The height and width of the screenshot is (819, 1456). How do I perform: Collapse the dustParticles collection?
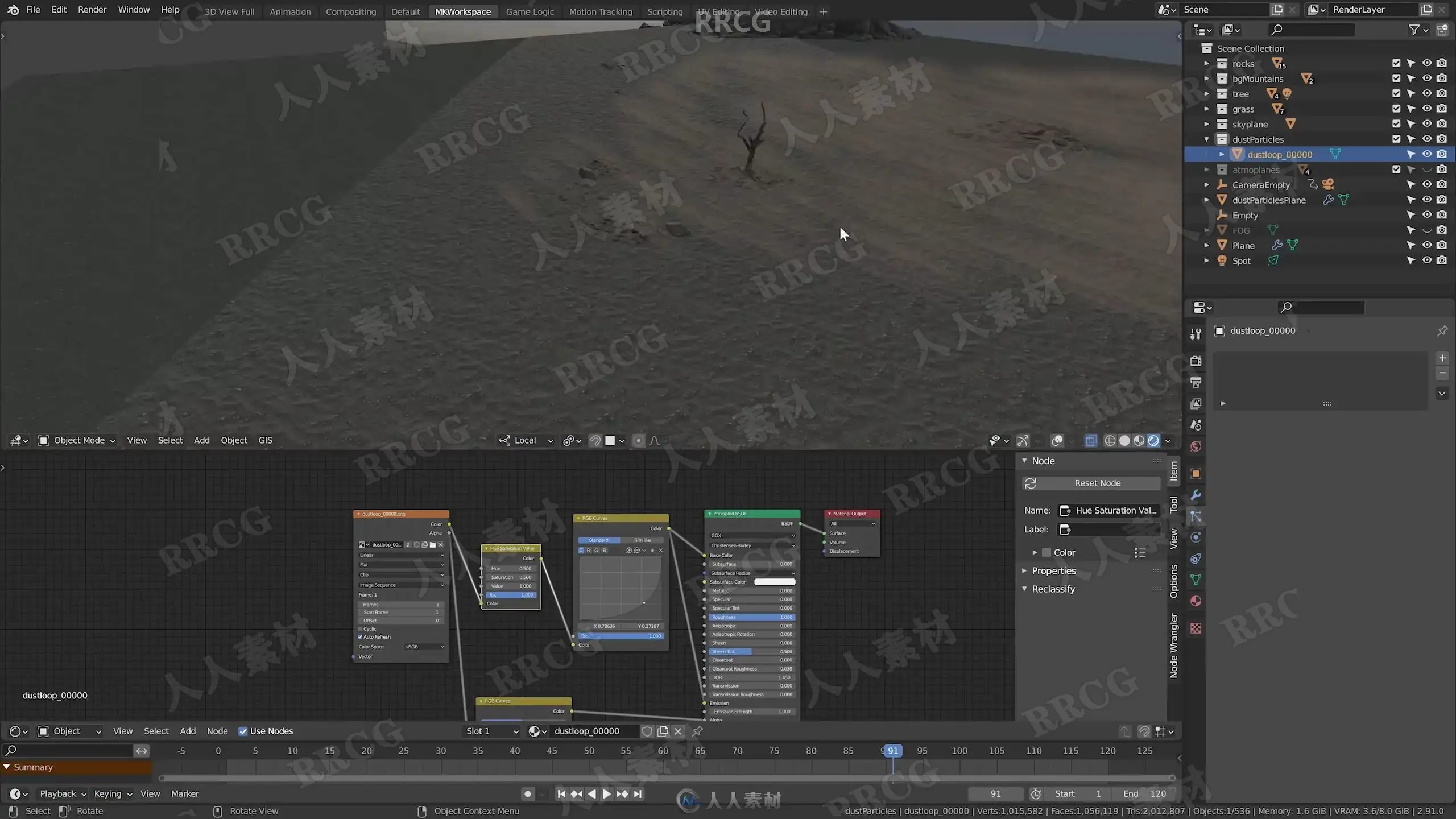pyautogui.click(x=1207, y=139)
